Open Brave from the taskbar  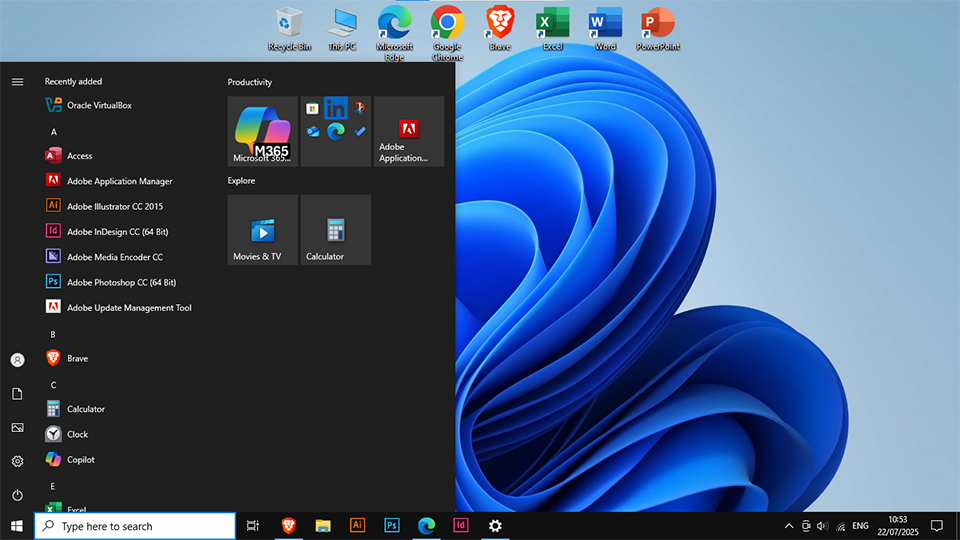pos(288,526)
